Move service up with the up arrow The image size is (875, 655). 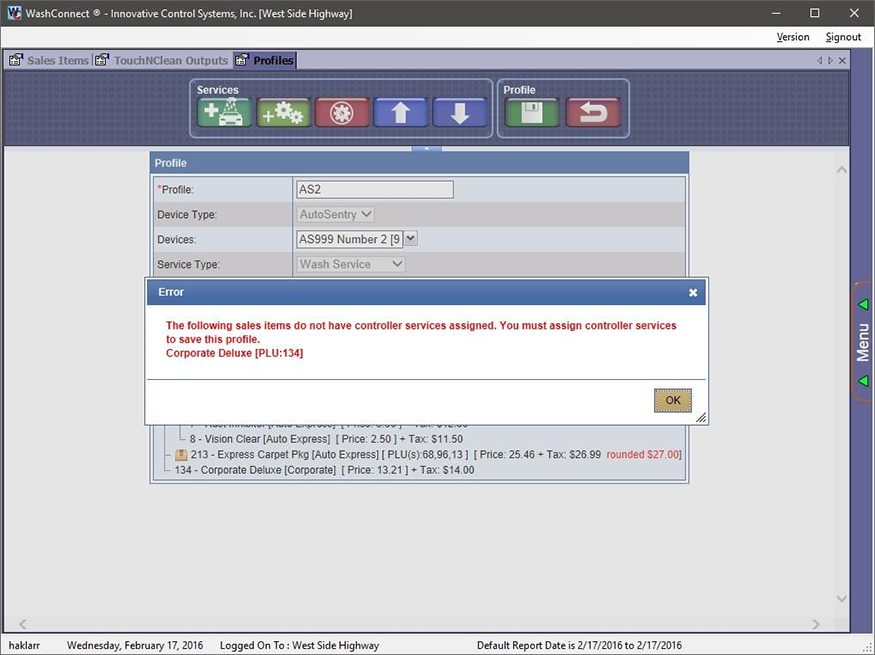point(401,112)
